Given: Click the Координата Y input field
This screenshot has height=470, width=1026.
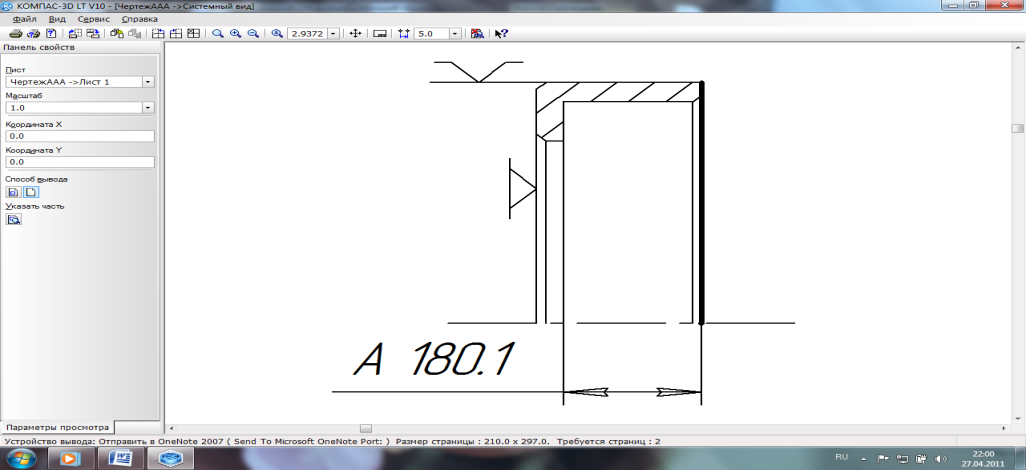Looking at the screenshot, I should click(79, 162).
